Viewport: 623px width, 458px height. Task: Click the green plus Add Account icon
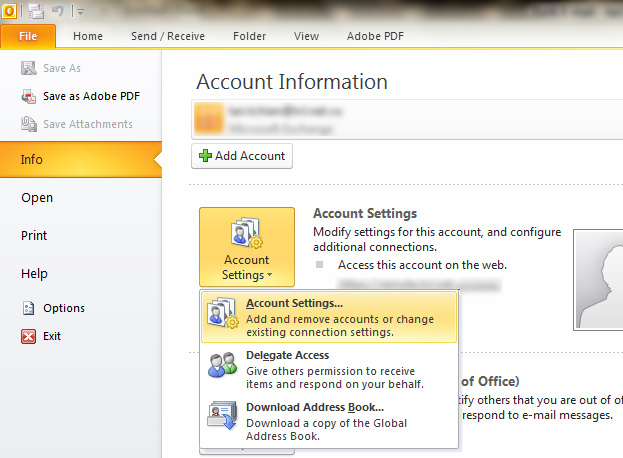click(x=205, y=156)
